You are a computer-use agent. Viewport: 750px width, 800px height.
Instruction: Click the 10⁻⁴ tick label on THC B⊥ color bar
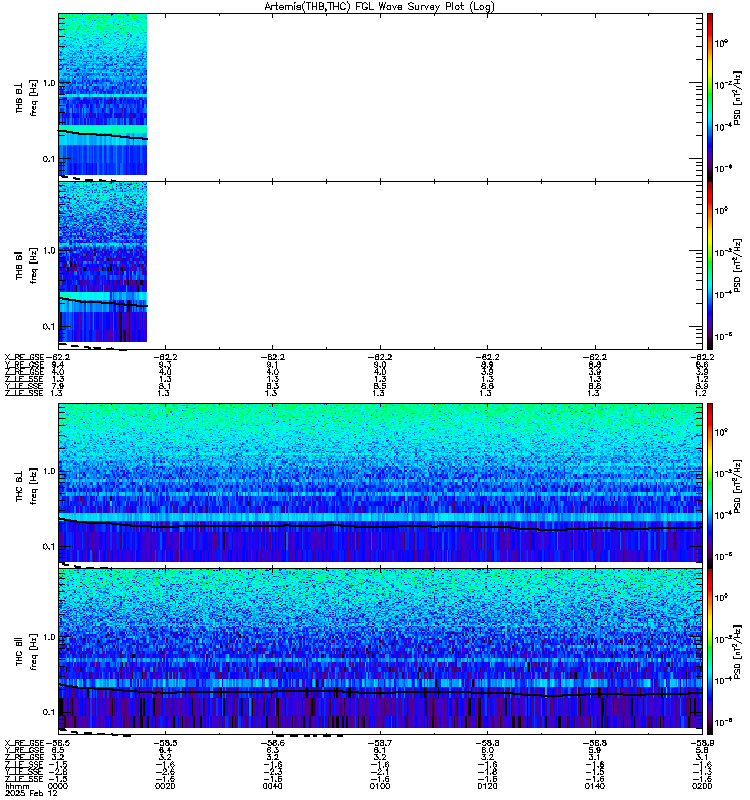click(723, 515)
